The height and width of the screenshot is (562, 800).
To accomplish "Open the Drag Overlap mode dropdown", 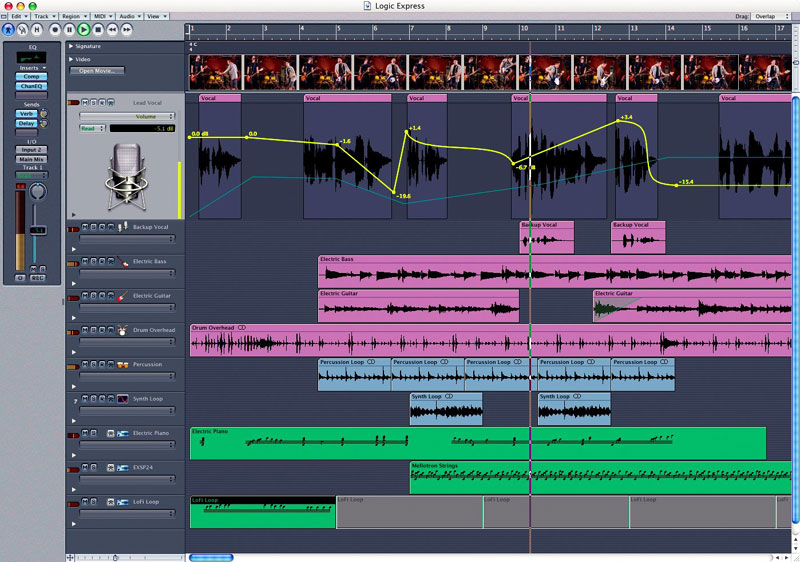I will 771,16.
